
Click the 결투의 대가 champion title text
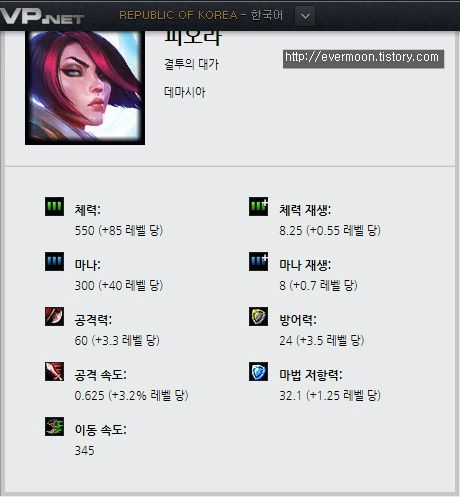[x=191, y=64]
